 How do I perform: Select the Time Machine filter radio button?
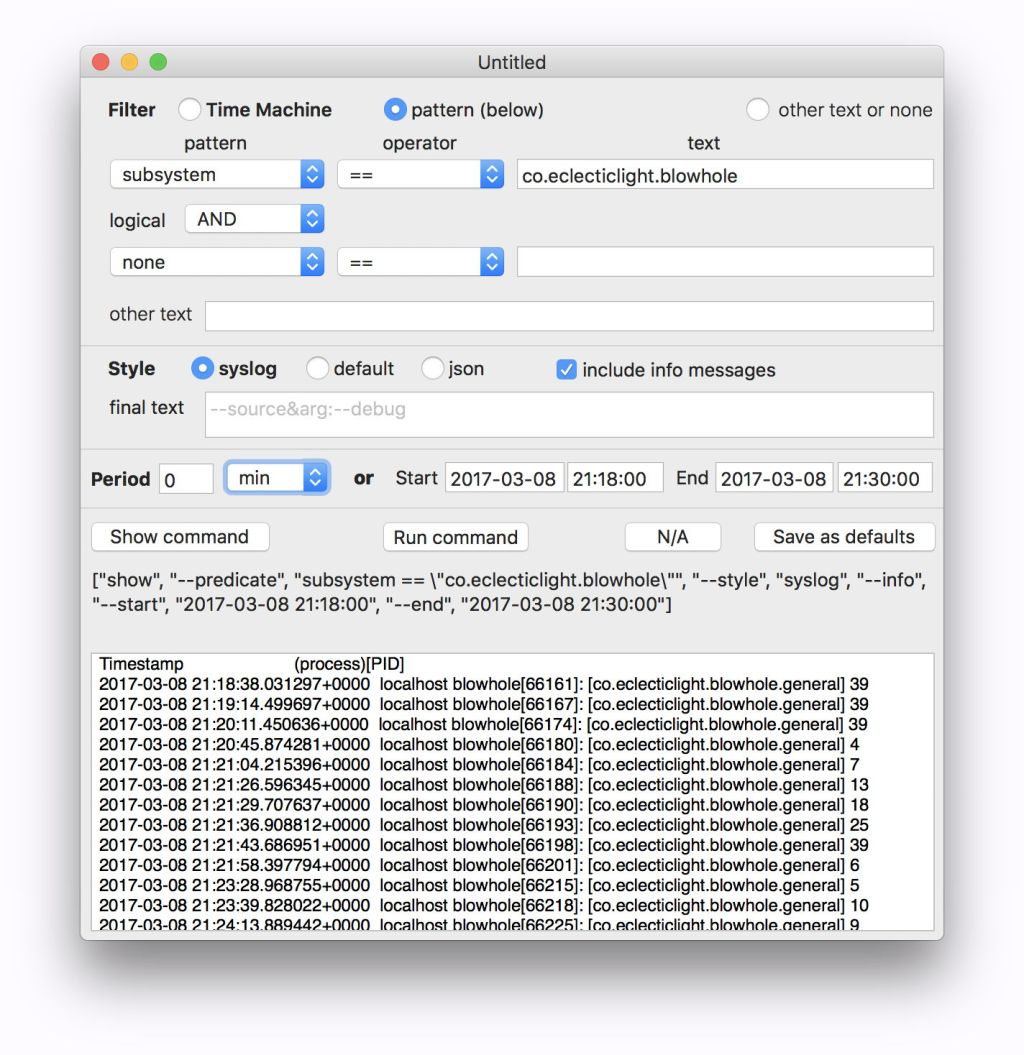click(190, 110)
